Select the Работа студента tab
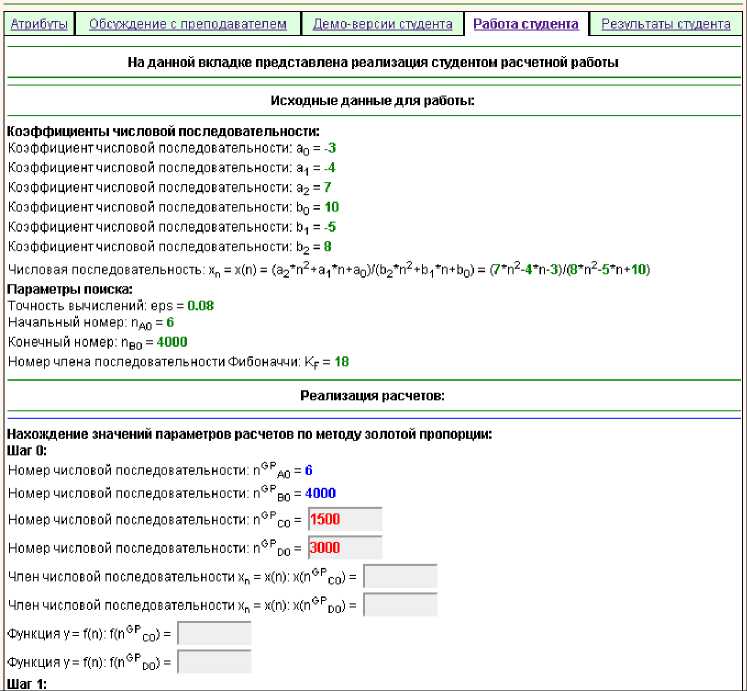This screenshot has height=691, width=747. [526, 23]
